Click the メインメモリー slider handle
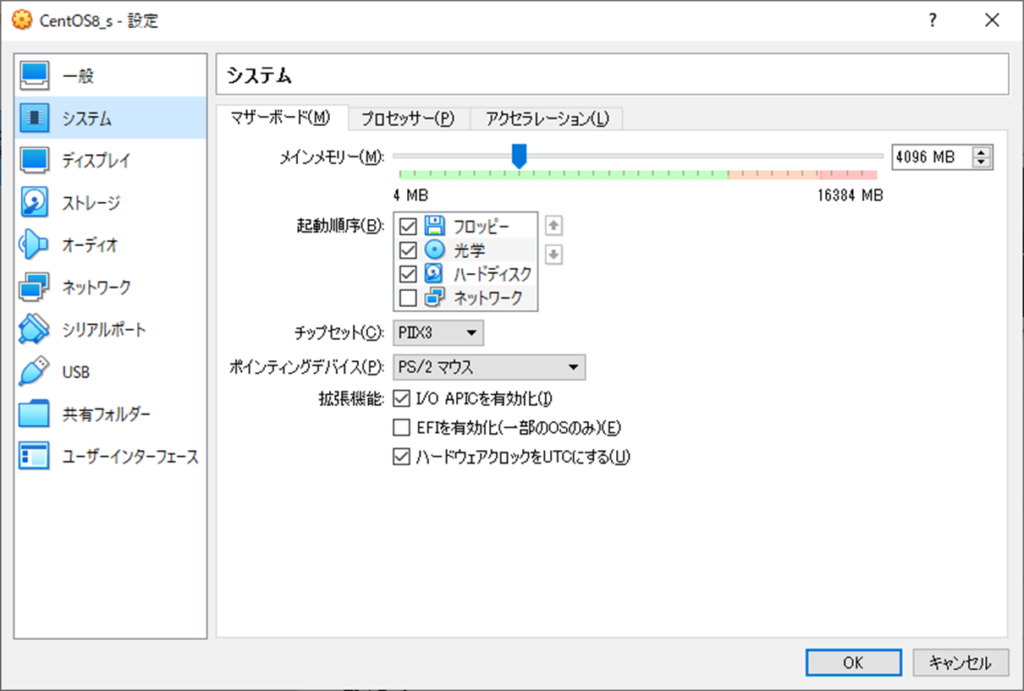The image size is (1024, 691). (519, 156)
